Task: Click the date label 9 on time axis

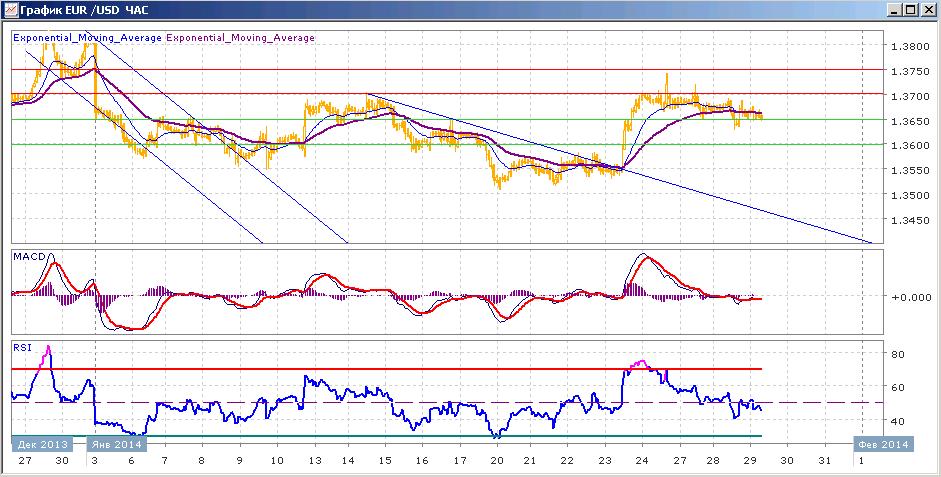Action: tap(240, 460)
